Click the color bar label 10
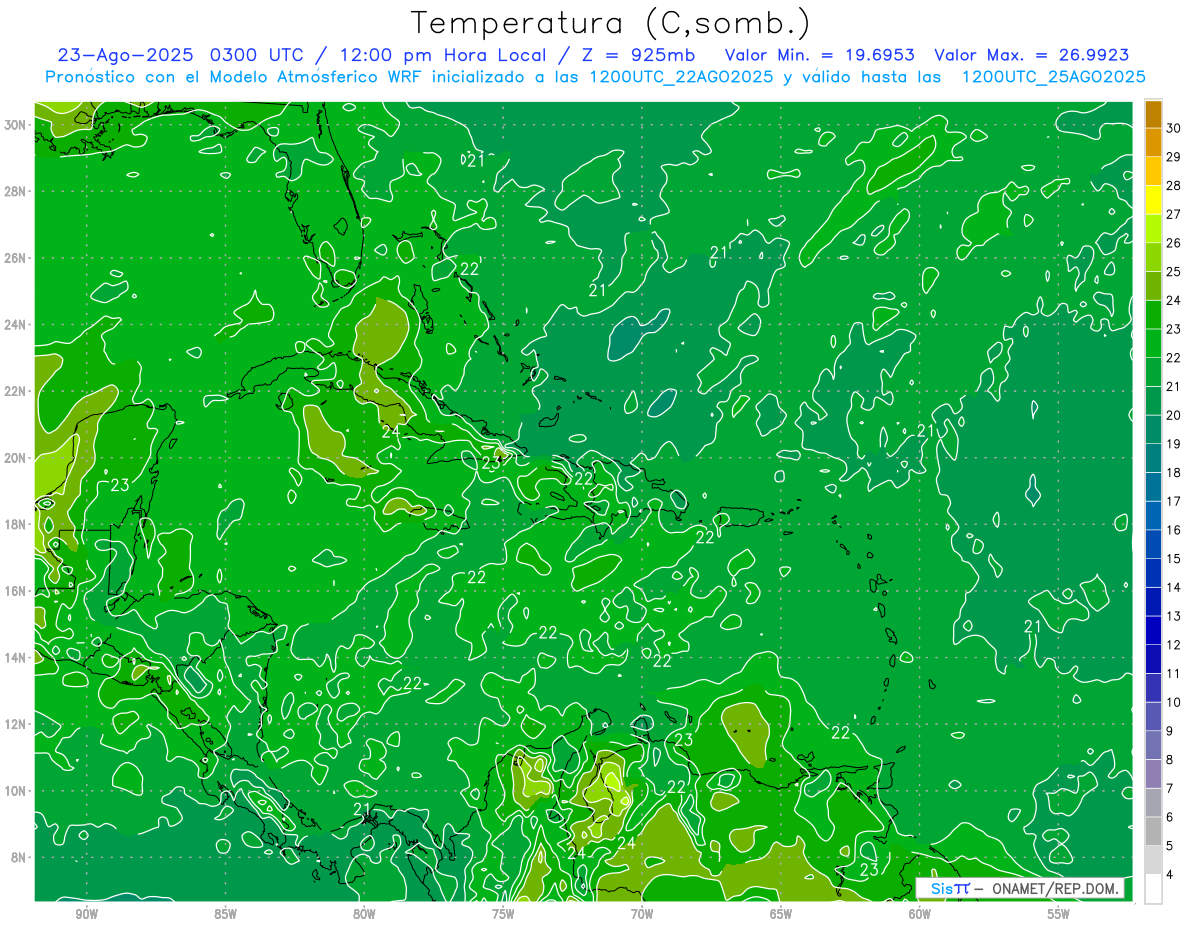 1174,702
